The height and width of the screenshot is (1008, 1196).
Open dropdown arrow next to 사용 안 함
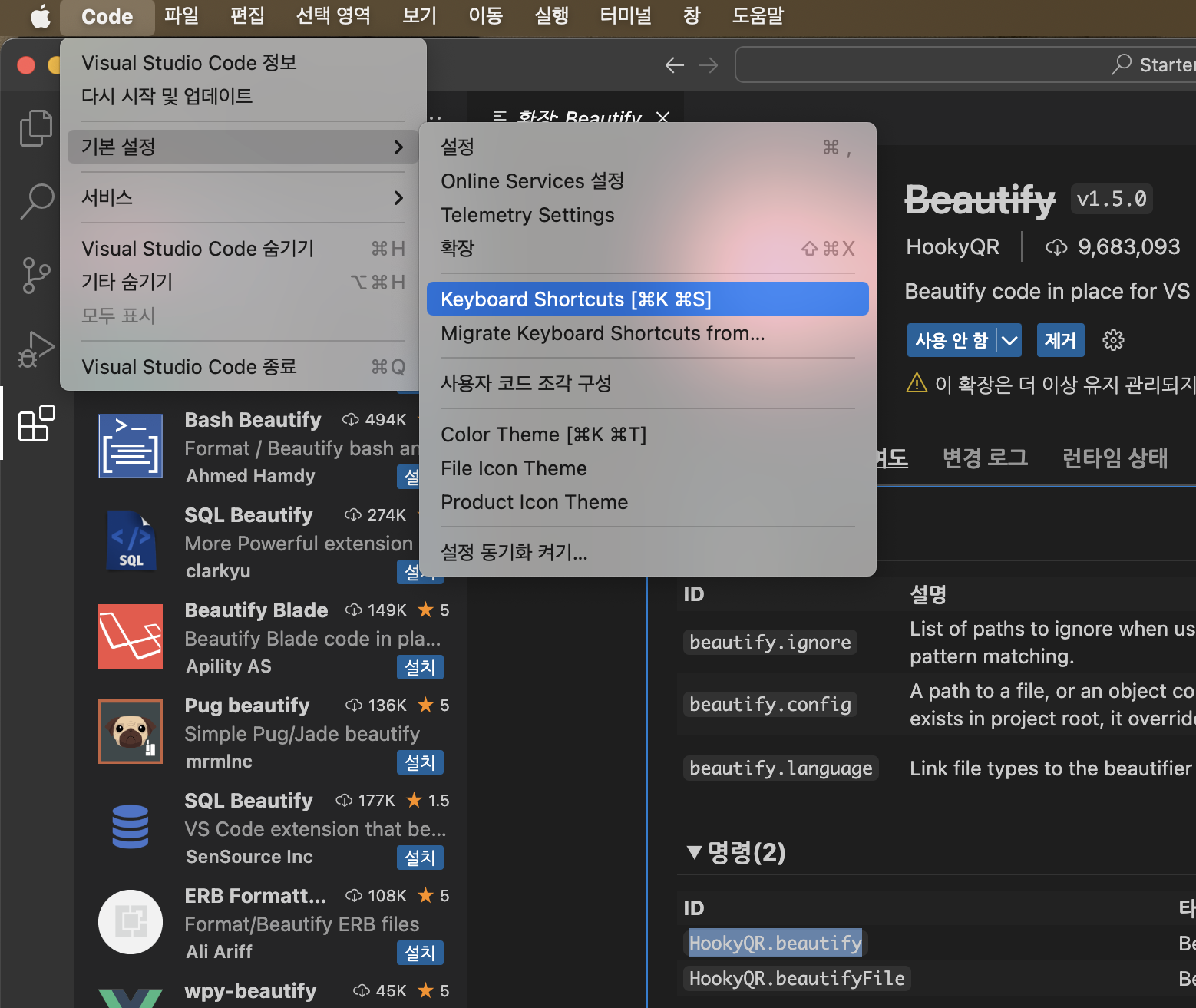(1009, 340)
